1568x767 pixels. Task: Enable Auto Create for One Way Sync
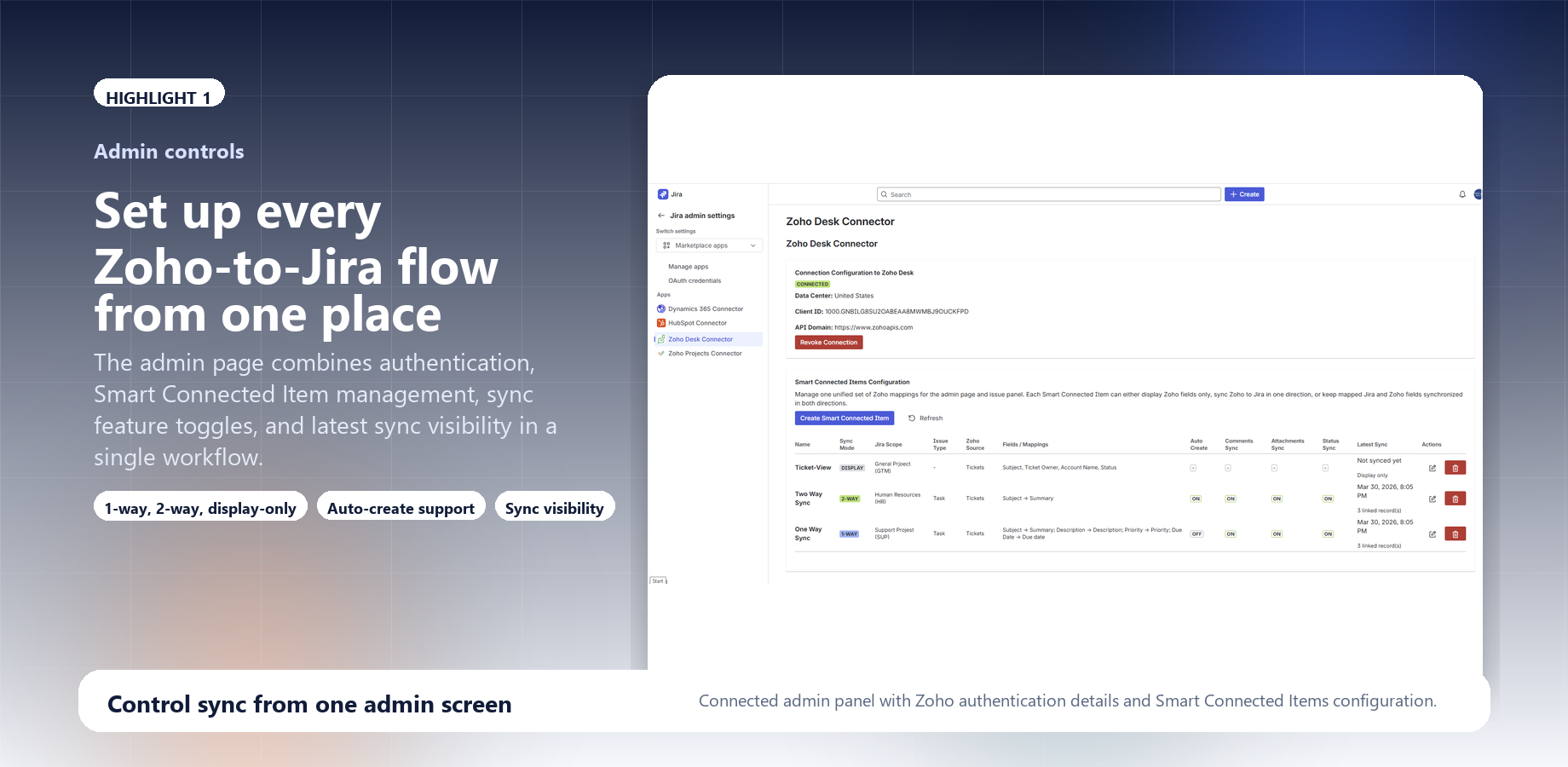pos(1196,533)
